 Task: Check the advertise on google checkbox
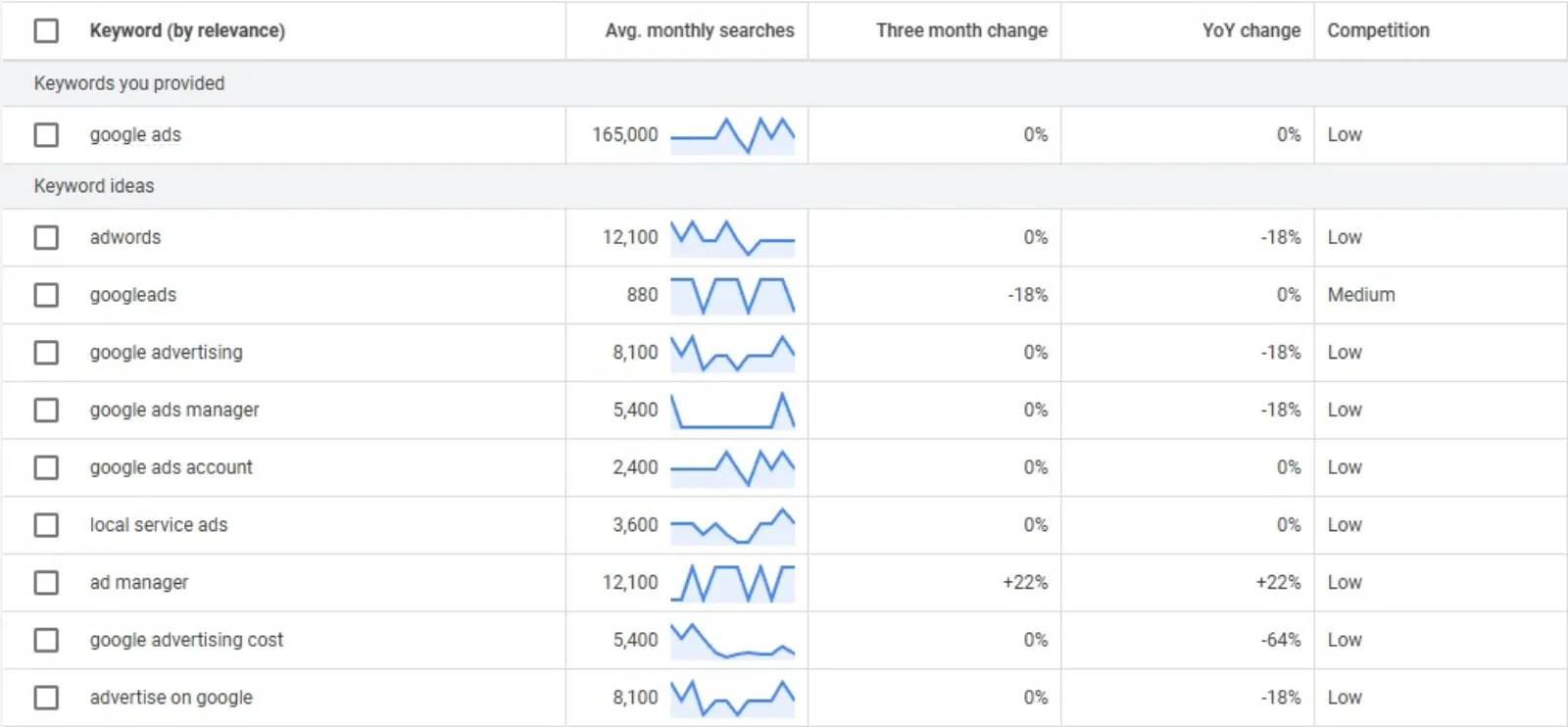46,698
